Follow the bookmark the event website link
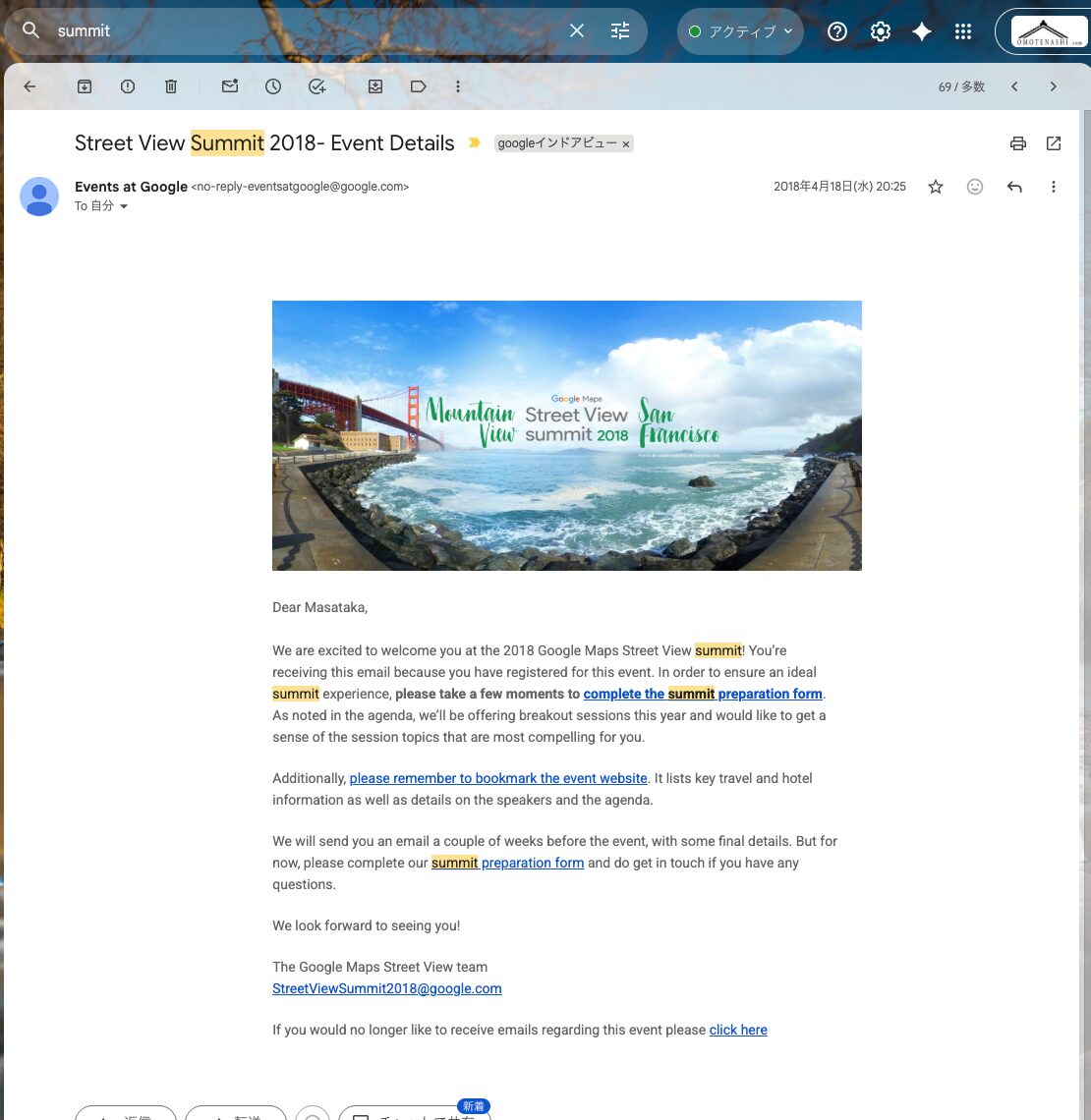Screen dimensions: 1091x1120 click(x=498, y=778)
